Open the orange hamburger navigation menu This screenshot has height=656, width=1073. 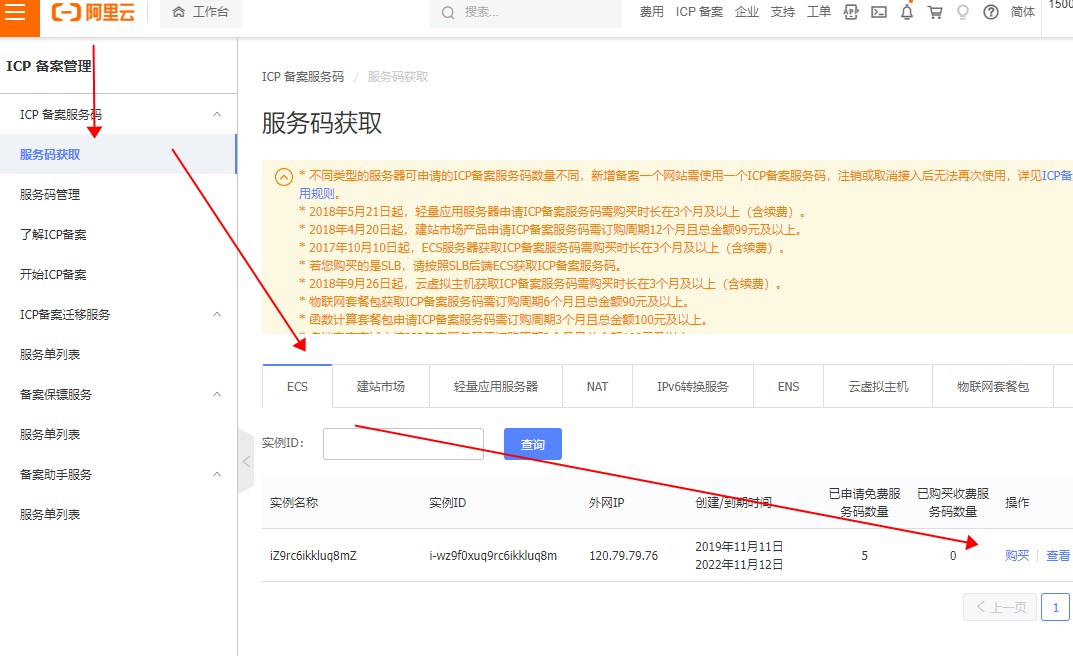16,12
